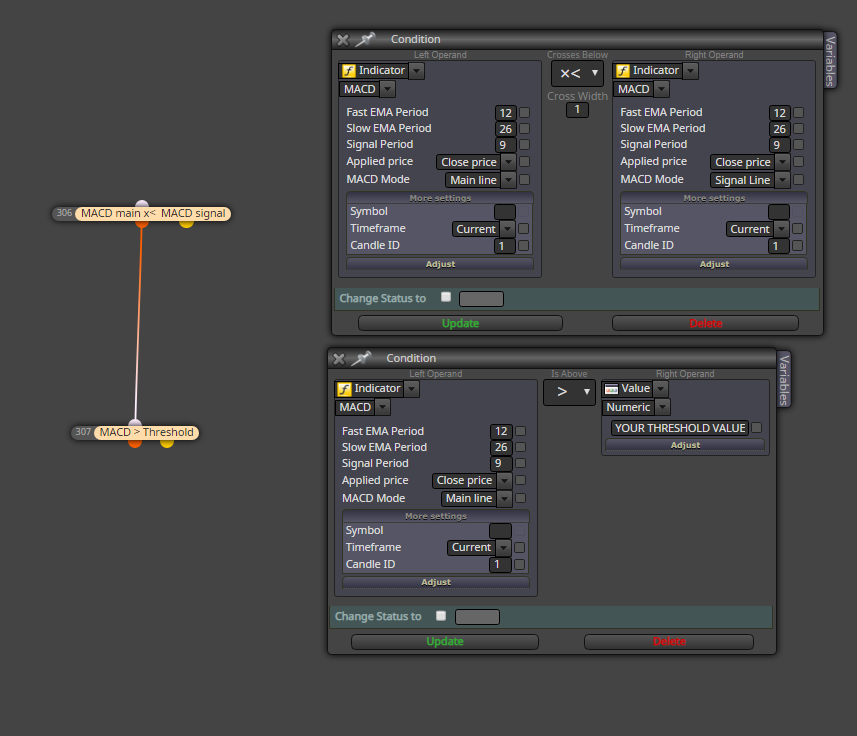Click Delete button in upper Condition panel
The width and height of the screenshot is (857, 736).
pos(706,323)
